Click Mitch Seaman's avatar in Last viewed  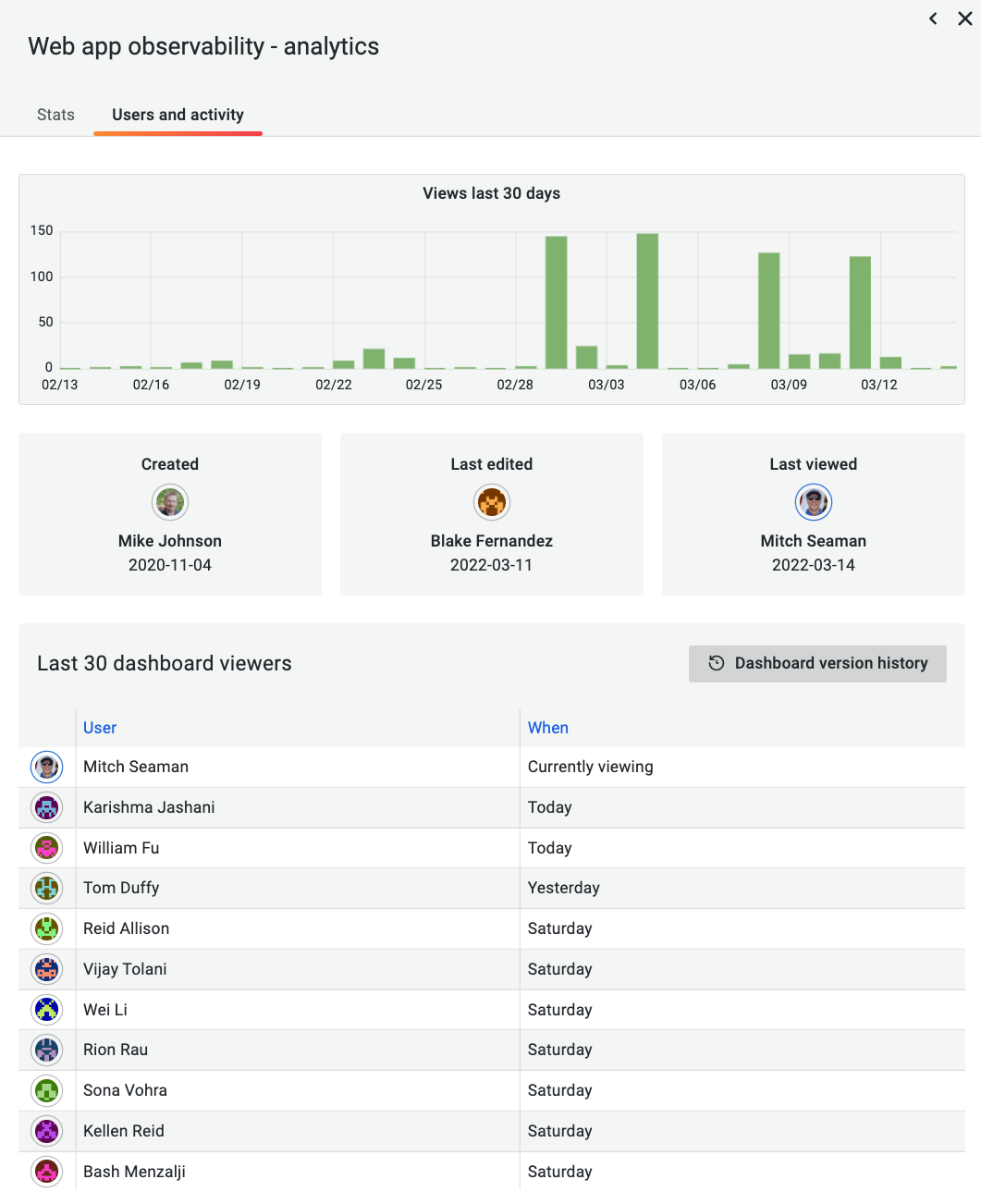(x=814, y=502)
